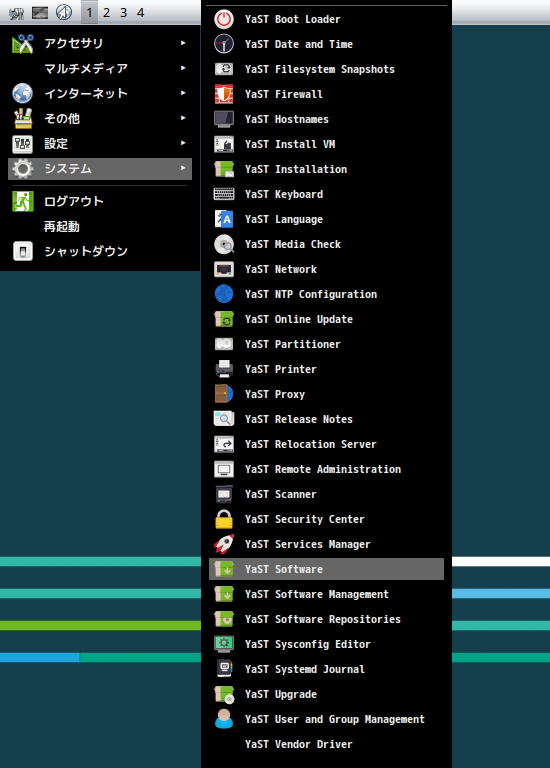
Task: Expand the 設定 submenu arrow
Action: (x=183, y=143)
